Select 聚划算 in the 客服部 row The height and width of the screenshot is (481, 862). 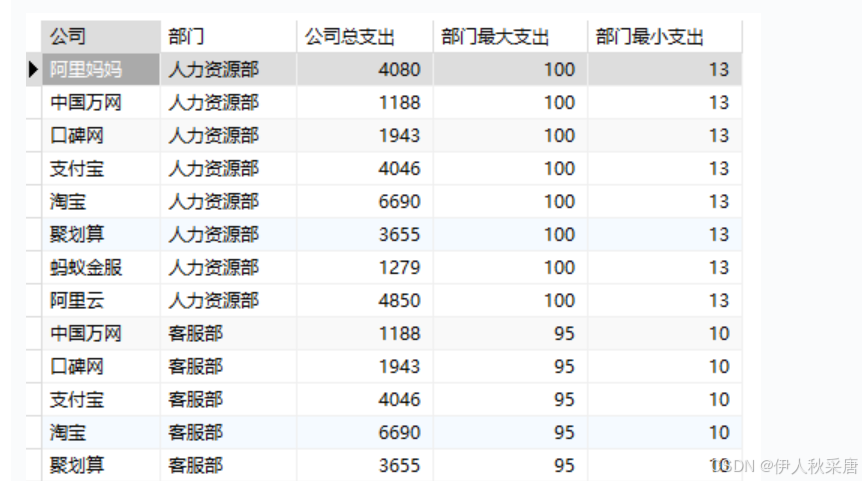pyautogui.click(x=101, y=465)
